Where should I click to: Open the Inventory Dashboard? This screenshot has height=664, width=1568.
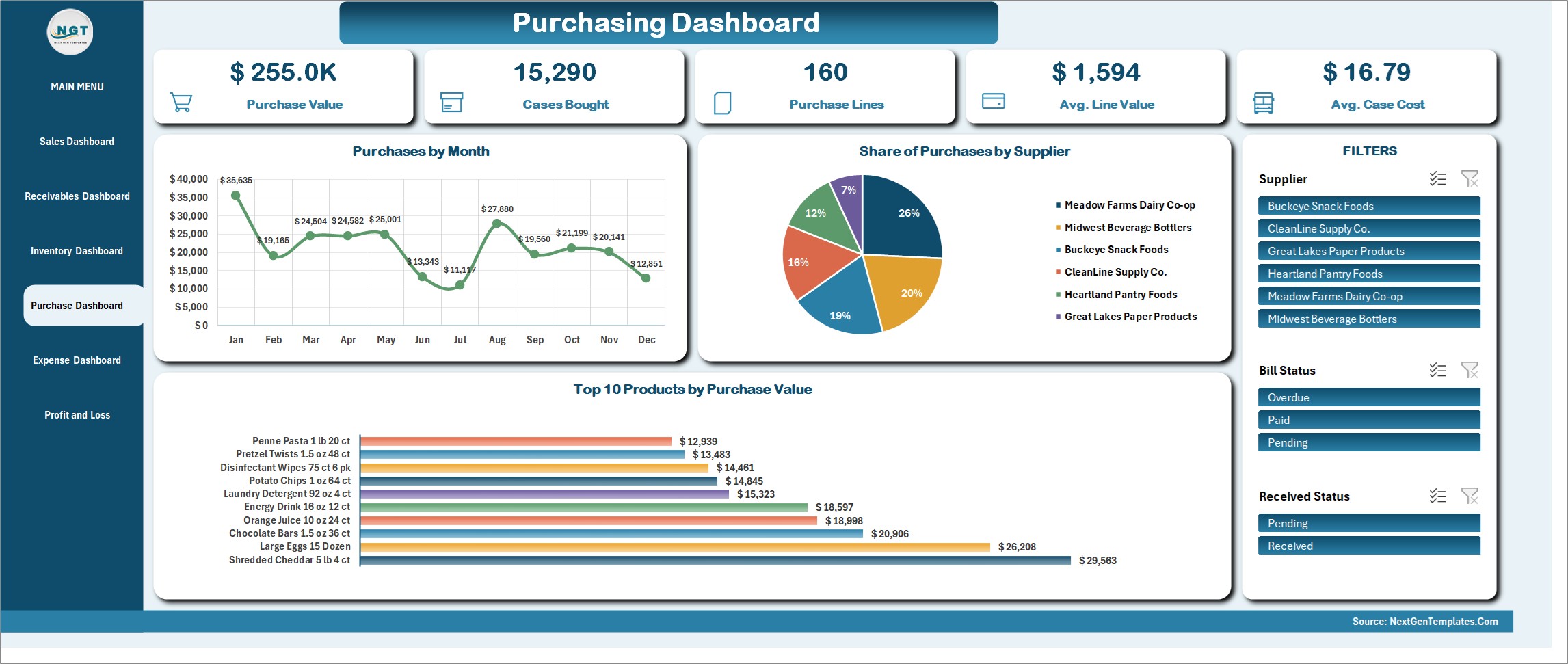coord(77,251)
